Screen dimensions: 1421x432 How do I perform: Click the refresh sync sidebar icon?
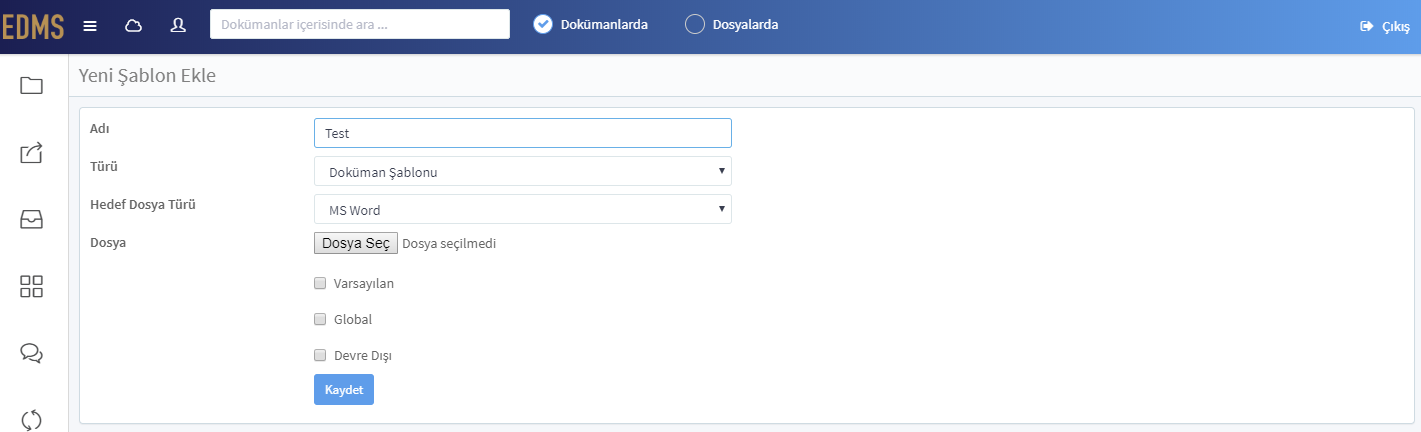point(31,419)
